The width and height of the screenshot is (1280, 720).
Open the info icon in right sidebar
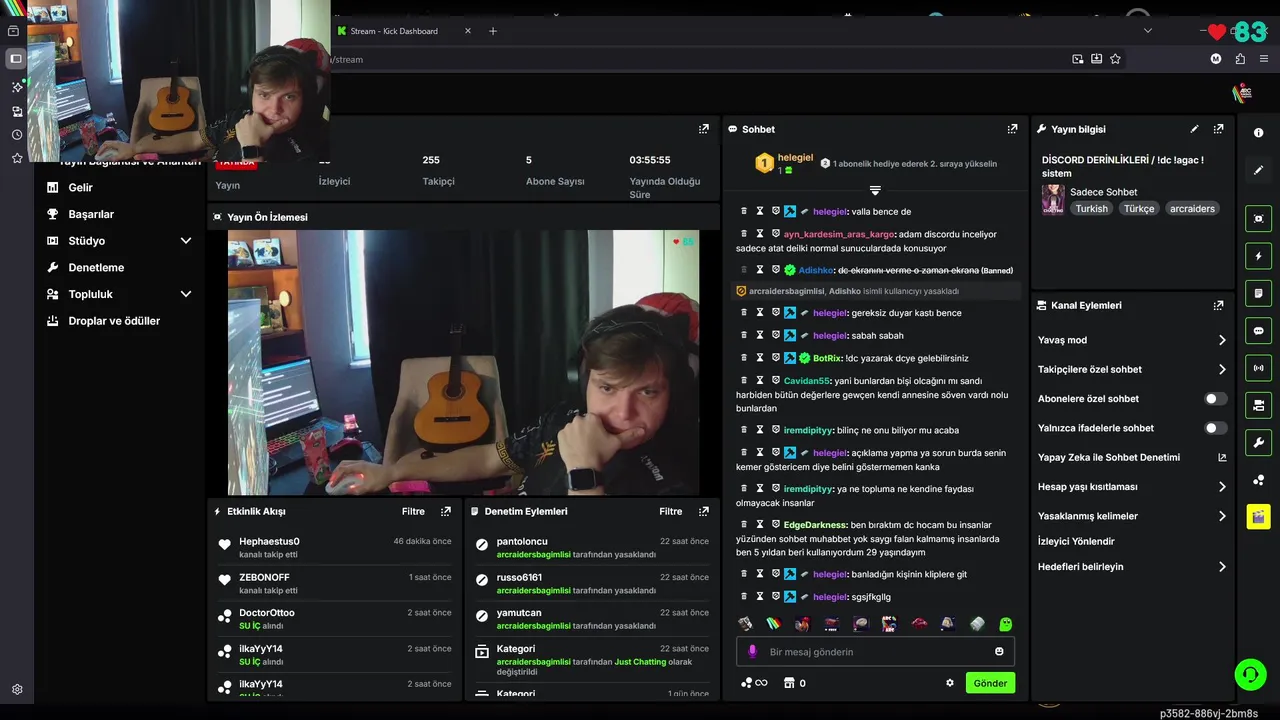[1258, 133]
